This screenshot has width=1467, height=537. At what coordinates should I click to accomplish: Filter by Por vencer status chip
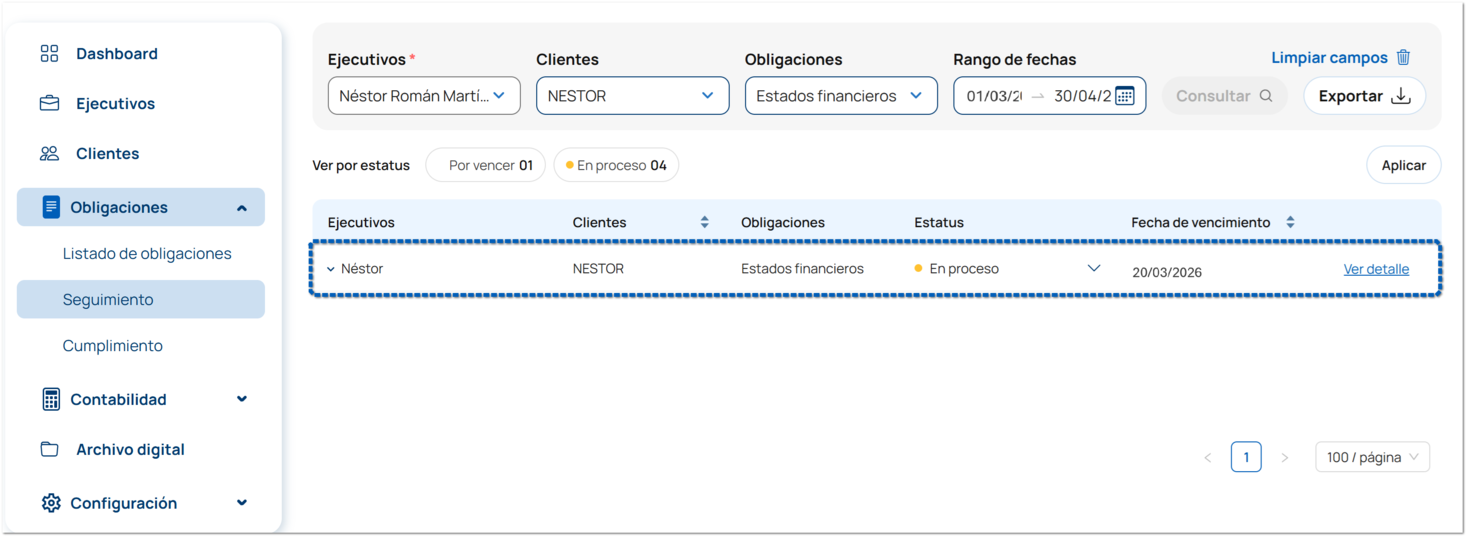tap(488, 166)
